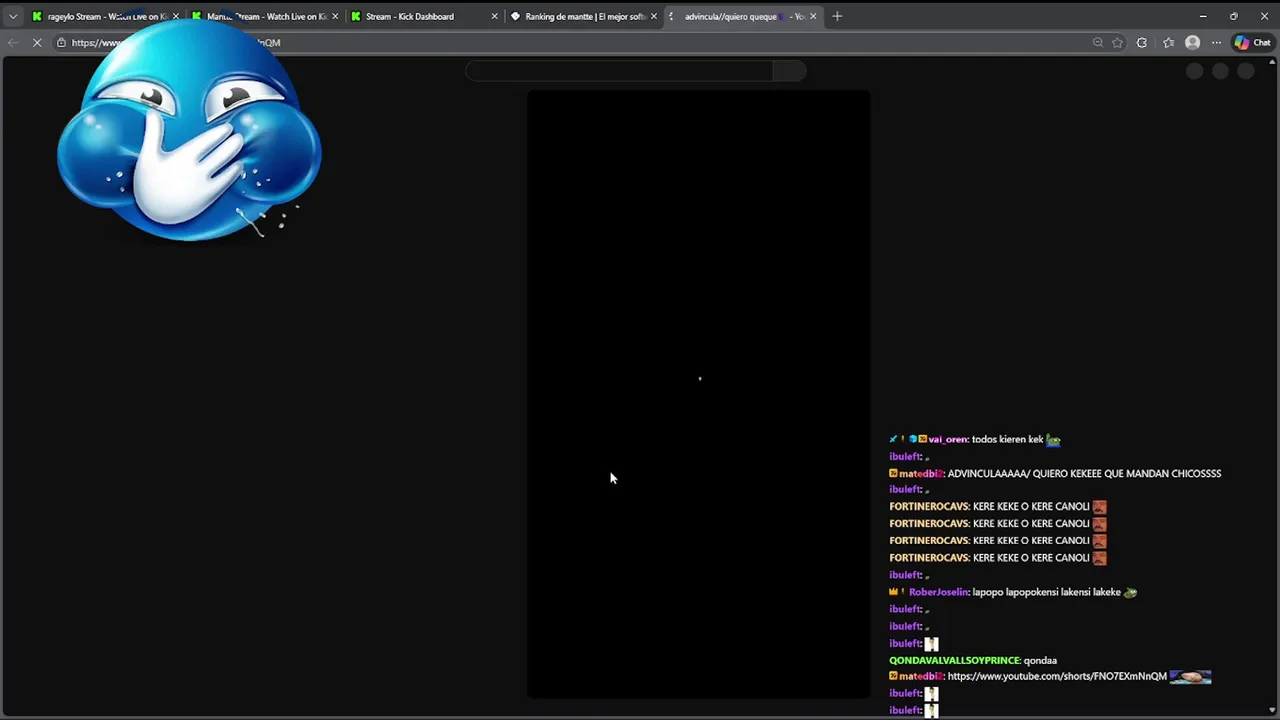Open the browser extensions menu

coord(1142,42)
